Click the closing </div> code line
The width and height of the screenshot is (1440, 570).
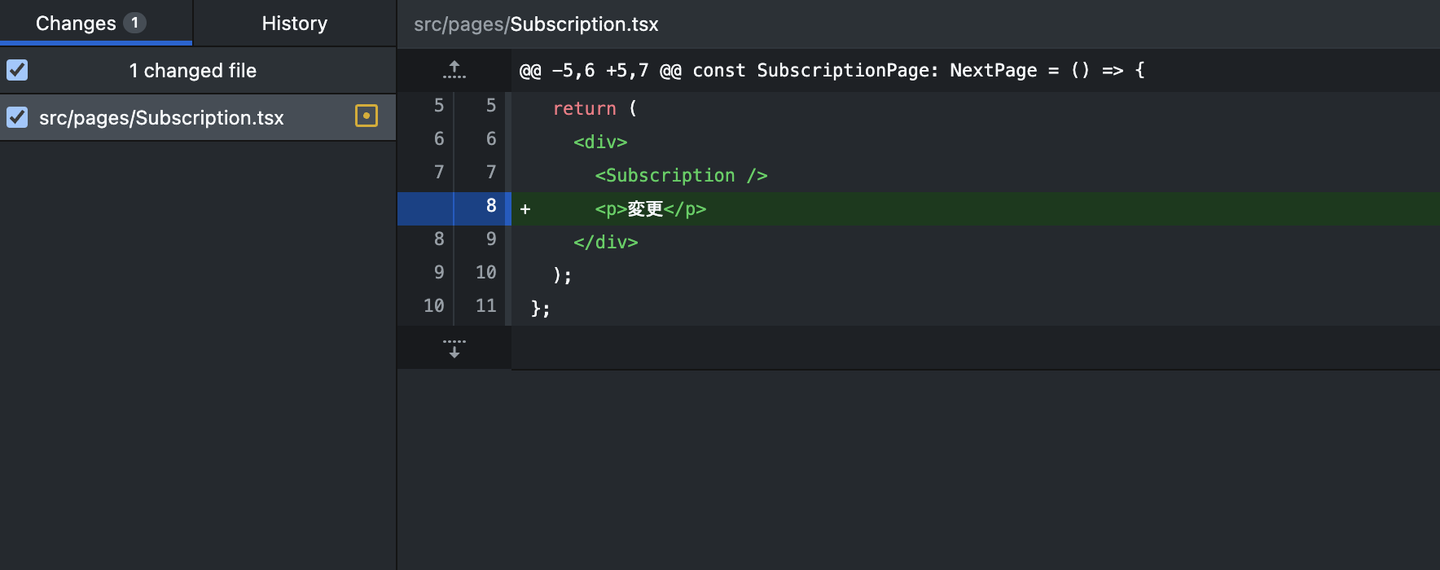pos(605,242)
